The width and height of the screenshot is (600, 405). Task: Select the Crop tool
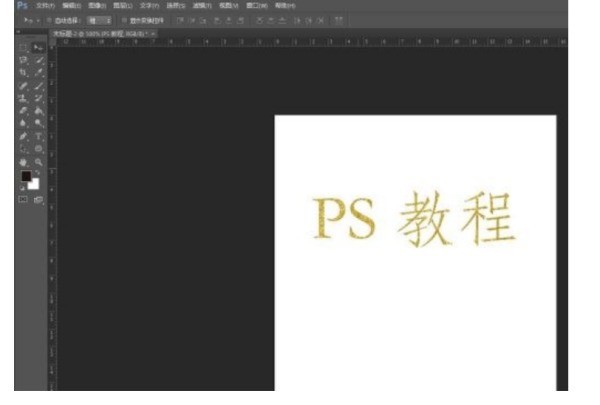(x=24, y=73)
